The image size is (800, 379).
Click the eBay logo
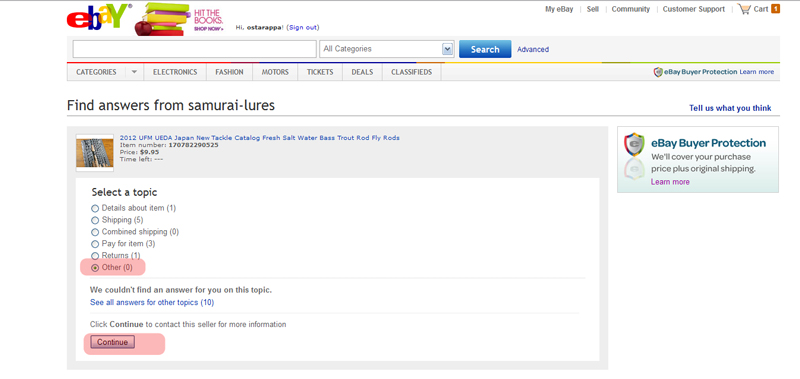[x=99, y=17]
